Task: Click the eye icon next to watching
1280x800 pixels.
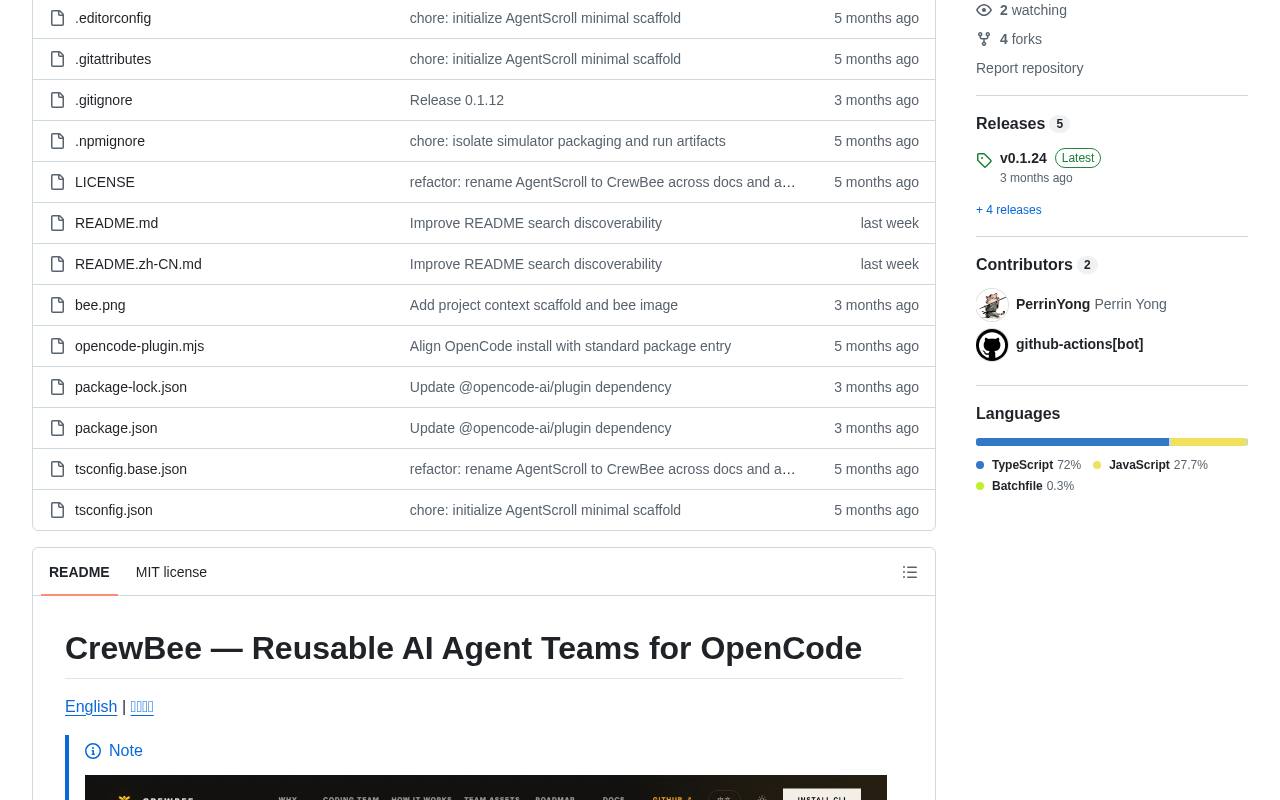Action: click(x=984, y=10)
